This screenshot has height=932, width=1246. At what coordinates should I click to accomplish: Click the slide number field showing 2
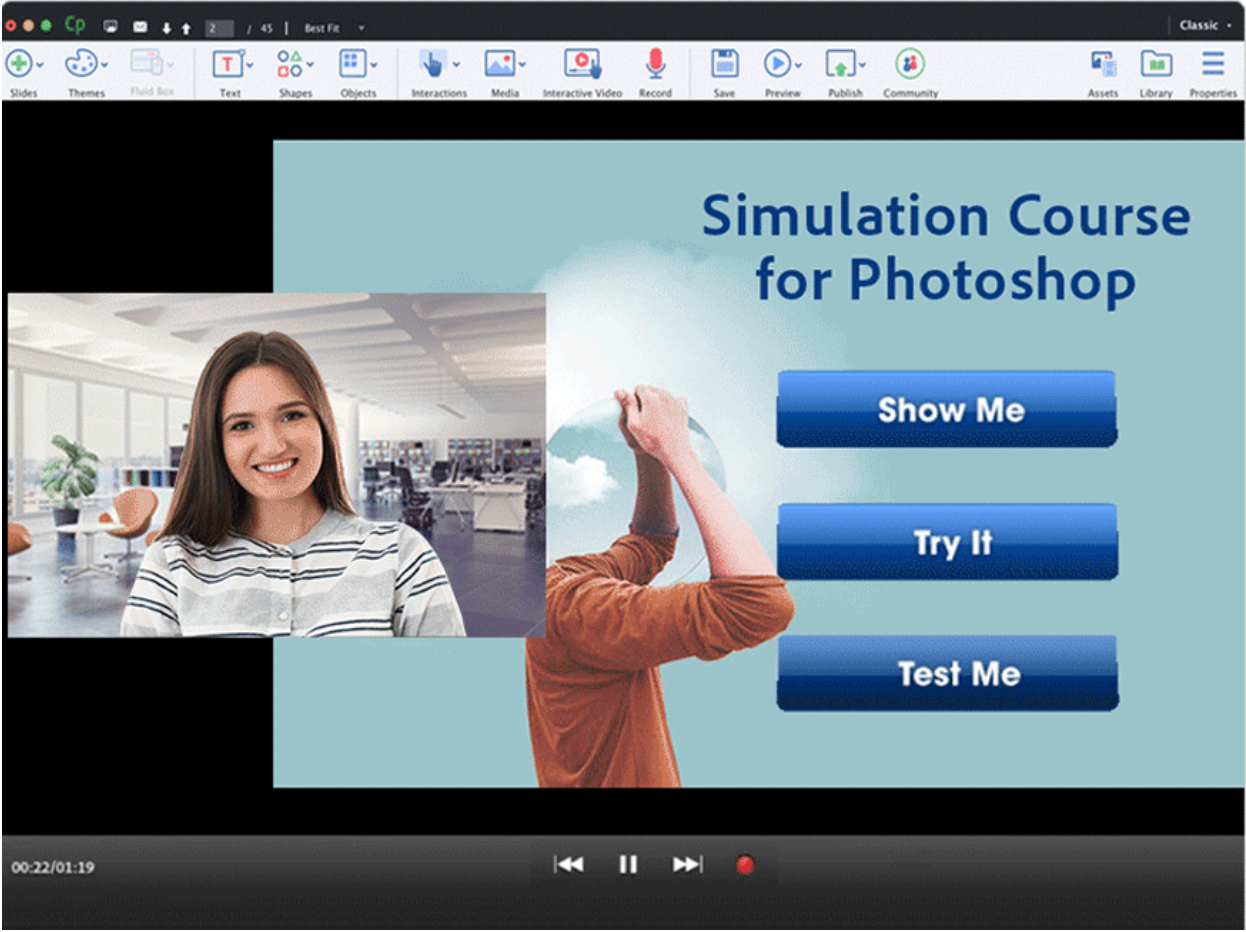(x=219, y=28)
